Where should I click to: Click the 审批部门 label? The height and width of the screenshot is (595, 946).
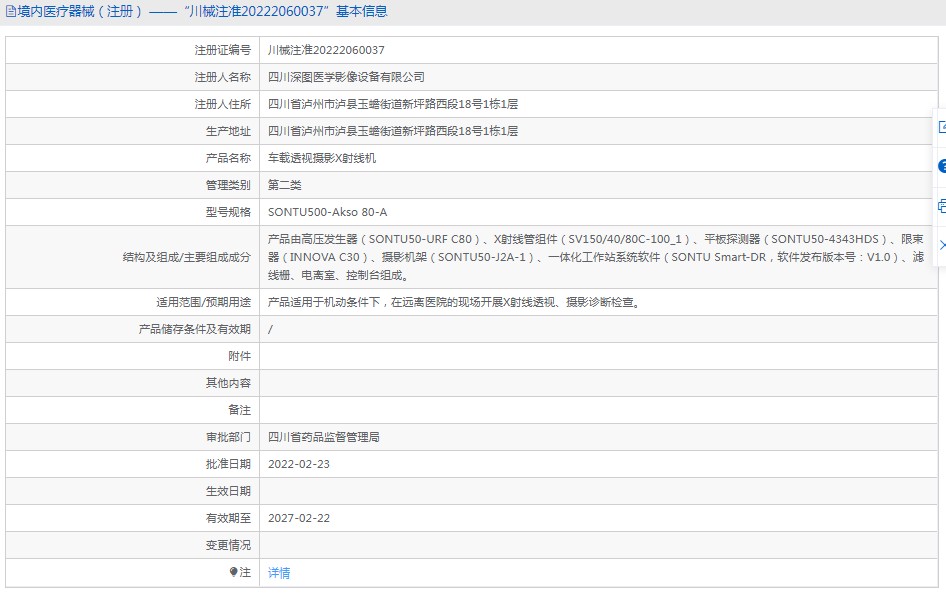(x=228, y=437)
